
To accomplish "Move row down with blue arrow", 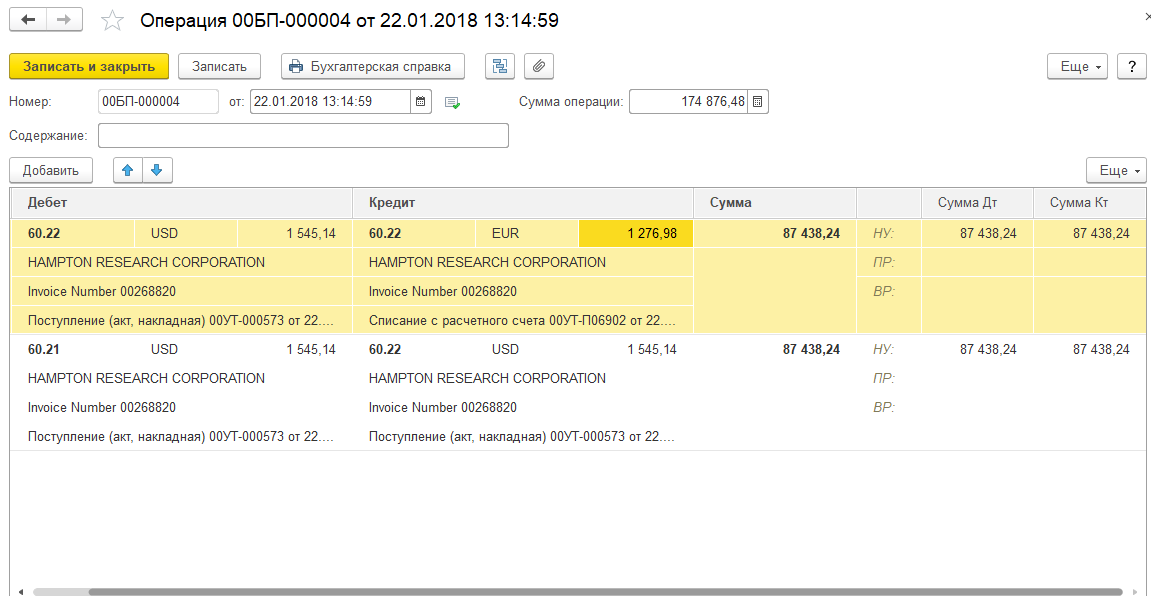I will 157,171.
